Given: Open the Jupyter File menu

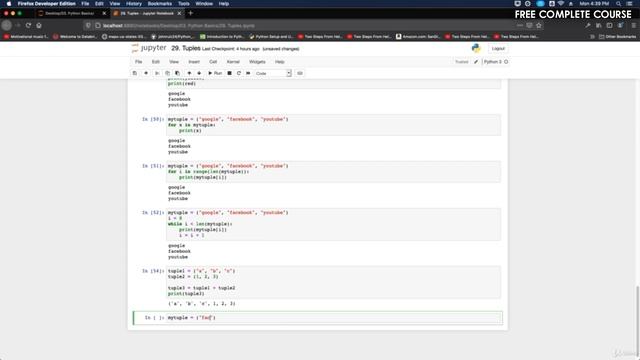Looking at the screenshot, I should 139,62.
